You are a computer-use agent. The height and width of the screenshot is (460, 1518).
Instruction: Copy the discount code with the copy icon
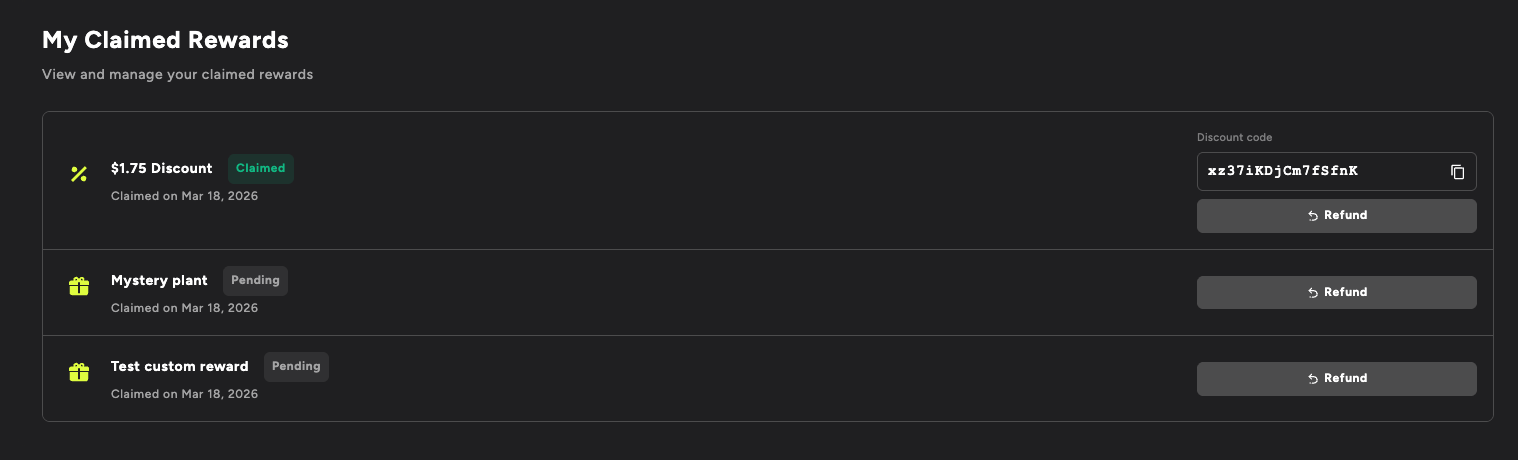pyautogui.click(x=1457, y=171)
